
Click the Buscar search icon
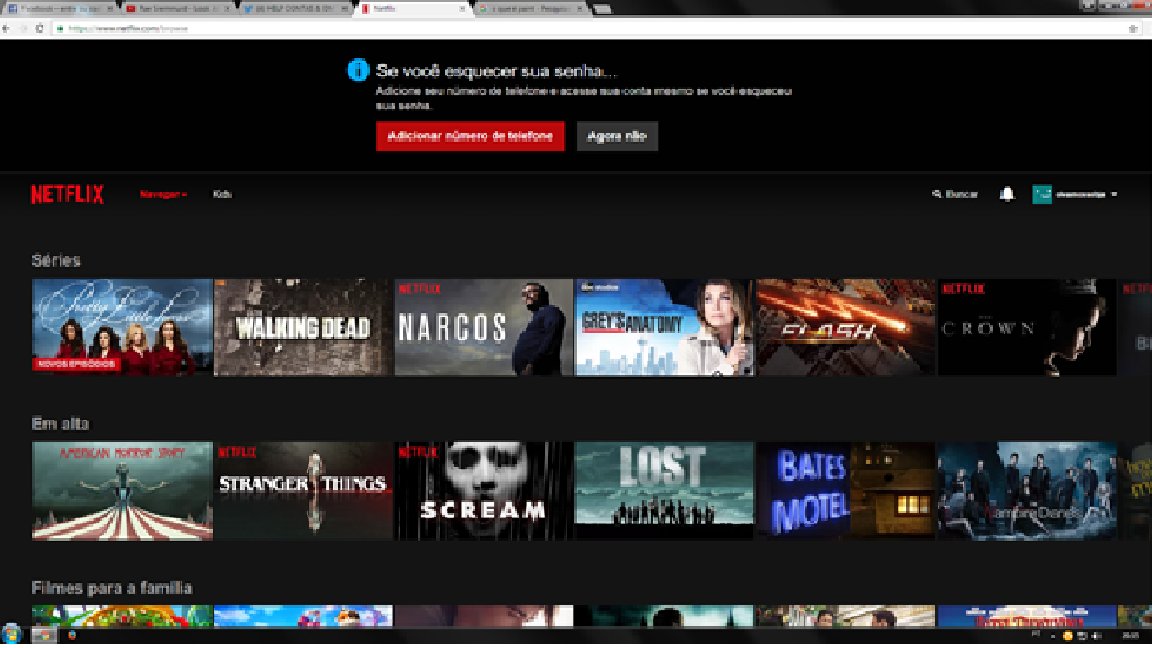[937, 194]
